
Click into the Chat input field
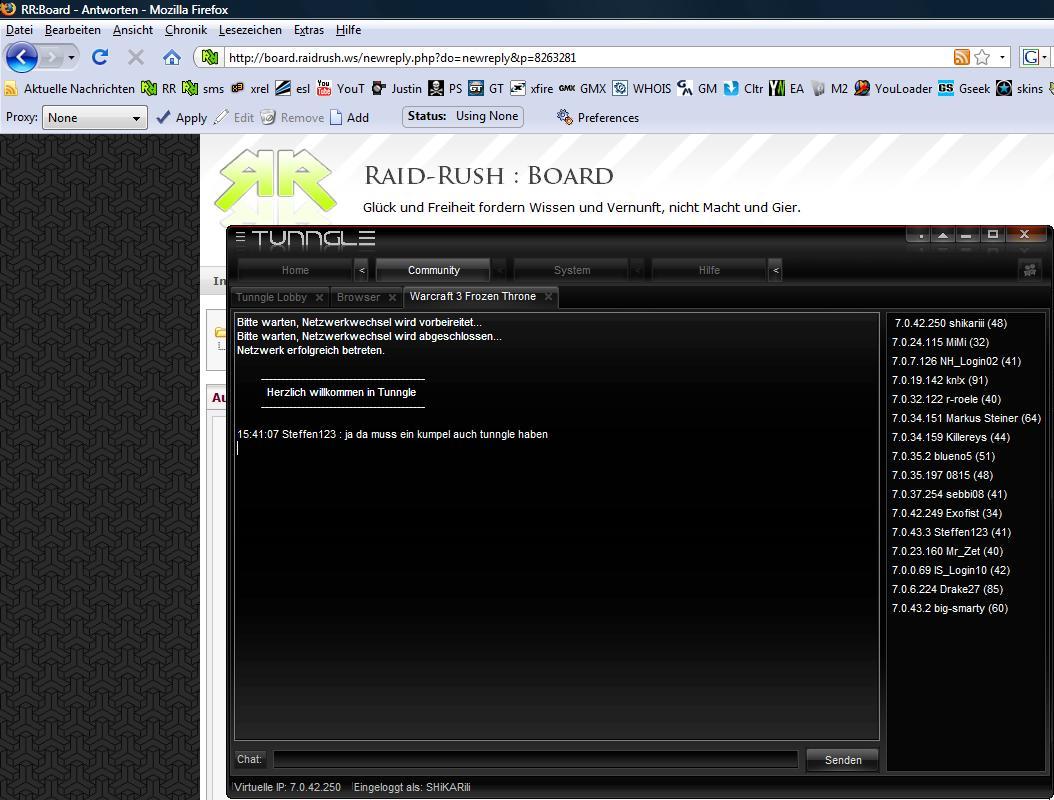point(536,760)
